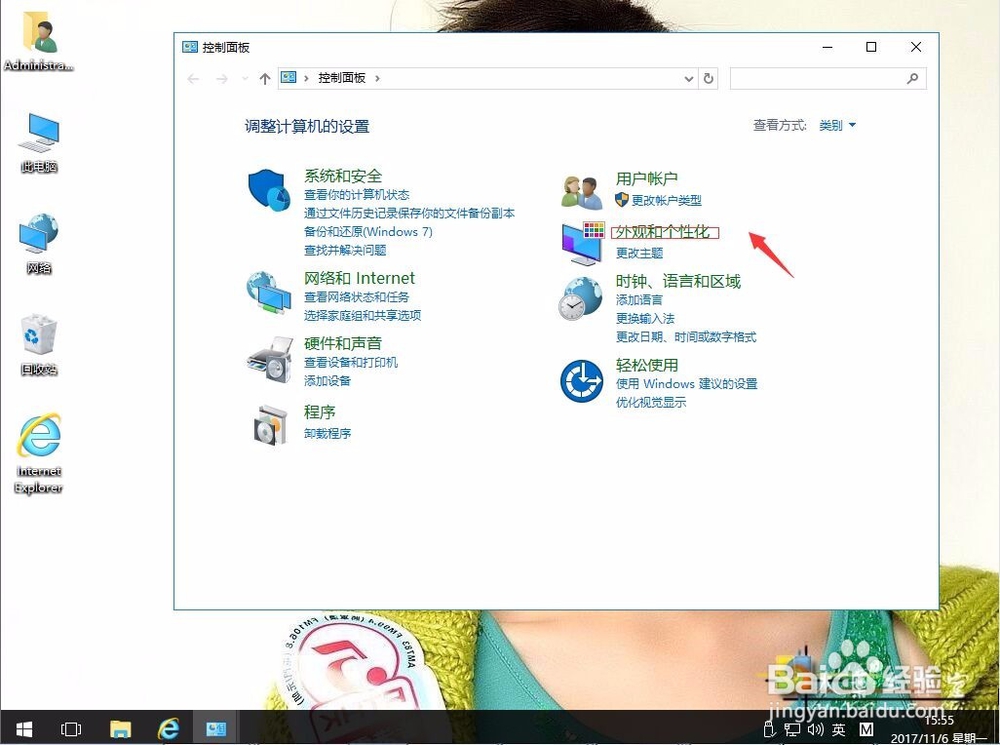
Task: Click the 控制面板 breadcrumb in address bar
Action: coord(342,78)
